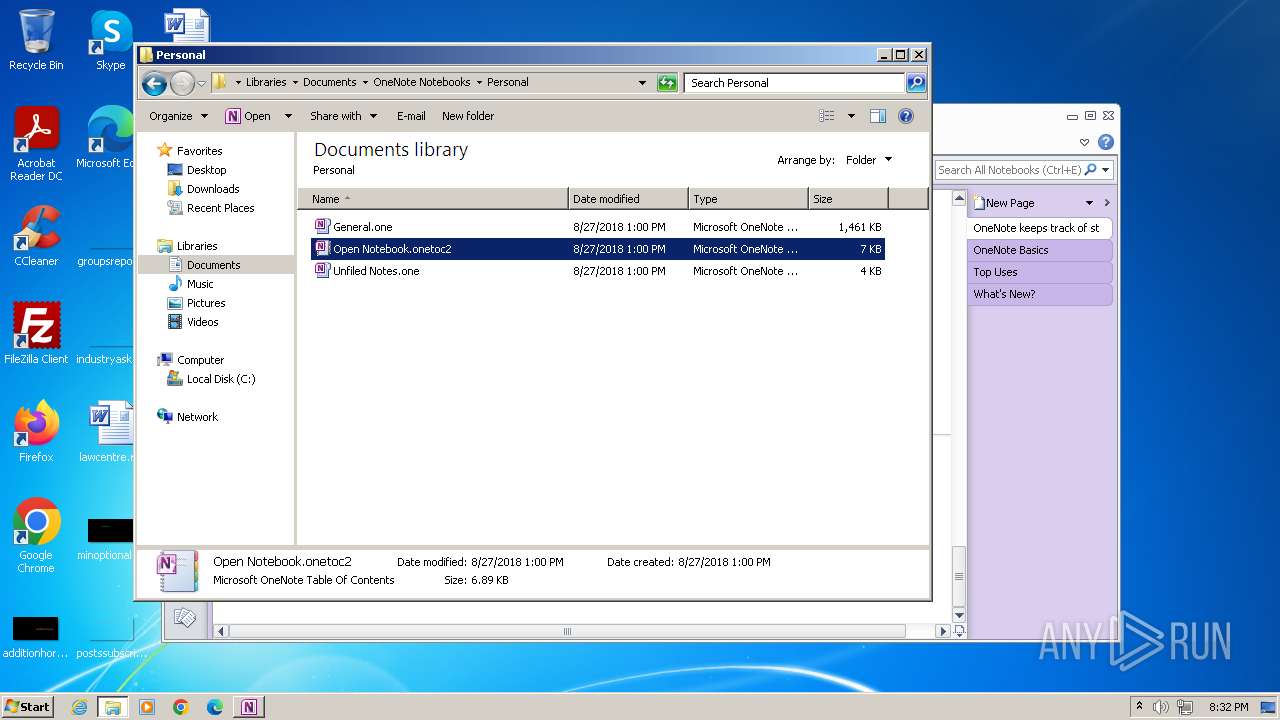Click New Page in OneNote
This screenshot has width=1280, height=720.
click(1004, 203)
